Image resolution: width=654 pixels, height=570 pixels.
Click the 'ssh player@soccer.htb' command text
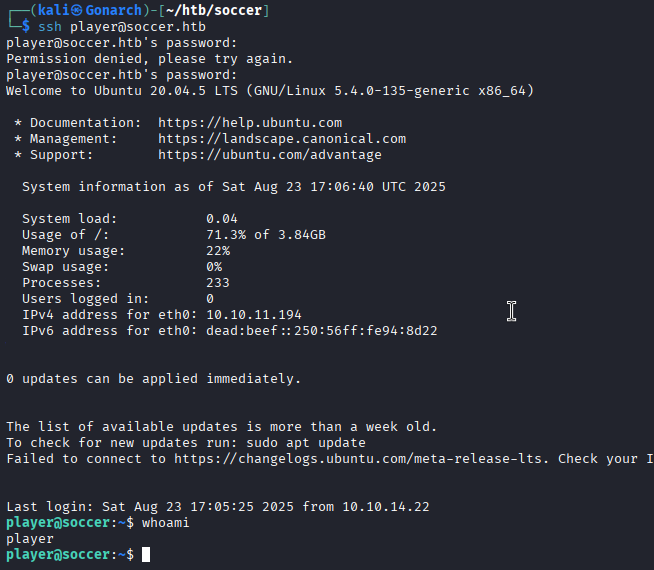115,26
